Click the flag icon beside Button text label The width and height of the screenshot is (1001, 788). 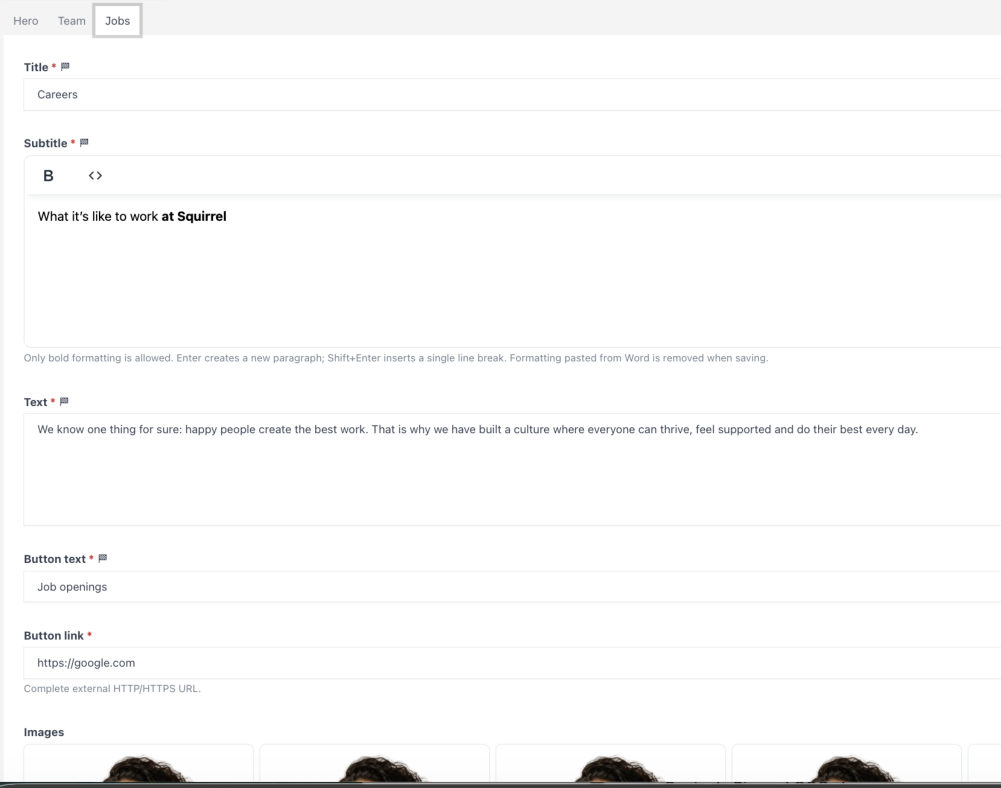(103, 559)
